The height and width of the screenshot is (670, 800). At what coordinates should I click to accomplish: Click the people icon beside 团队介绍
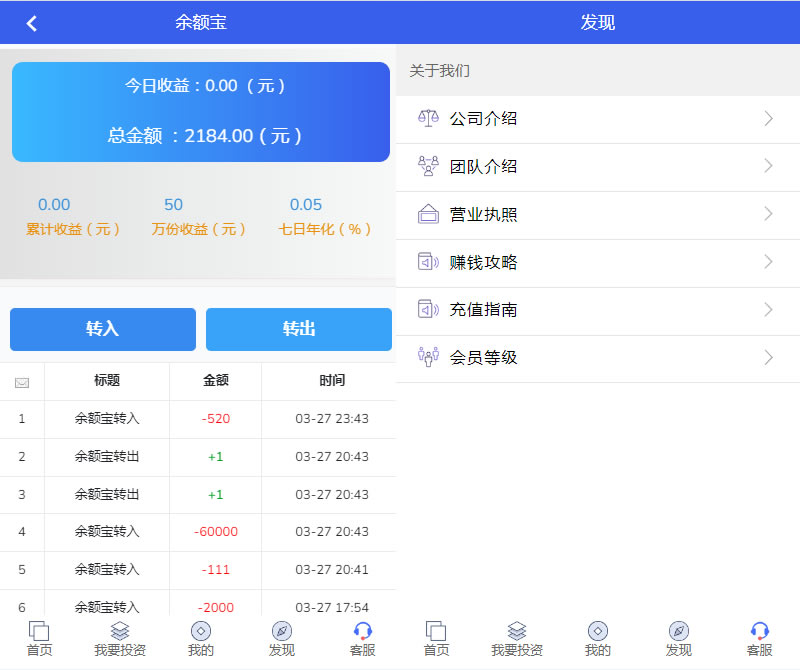click(428, 166)
